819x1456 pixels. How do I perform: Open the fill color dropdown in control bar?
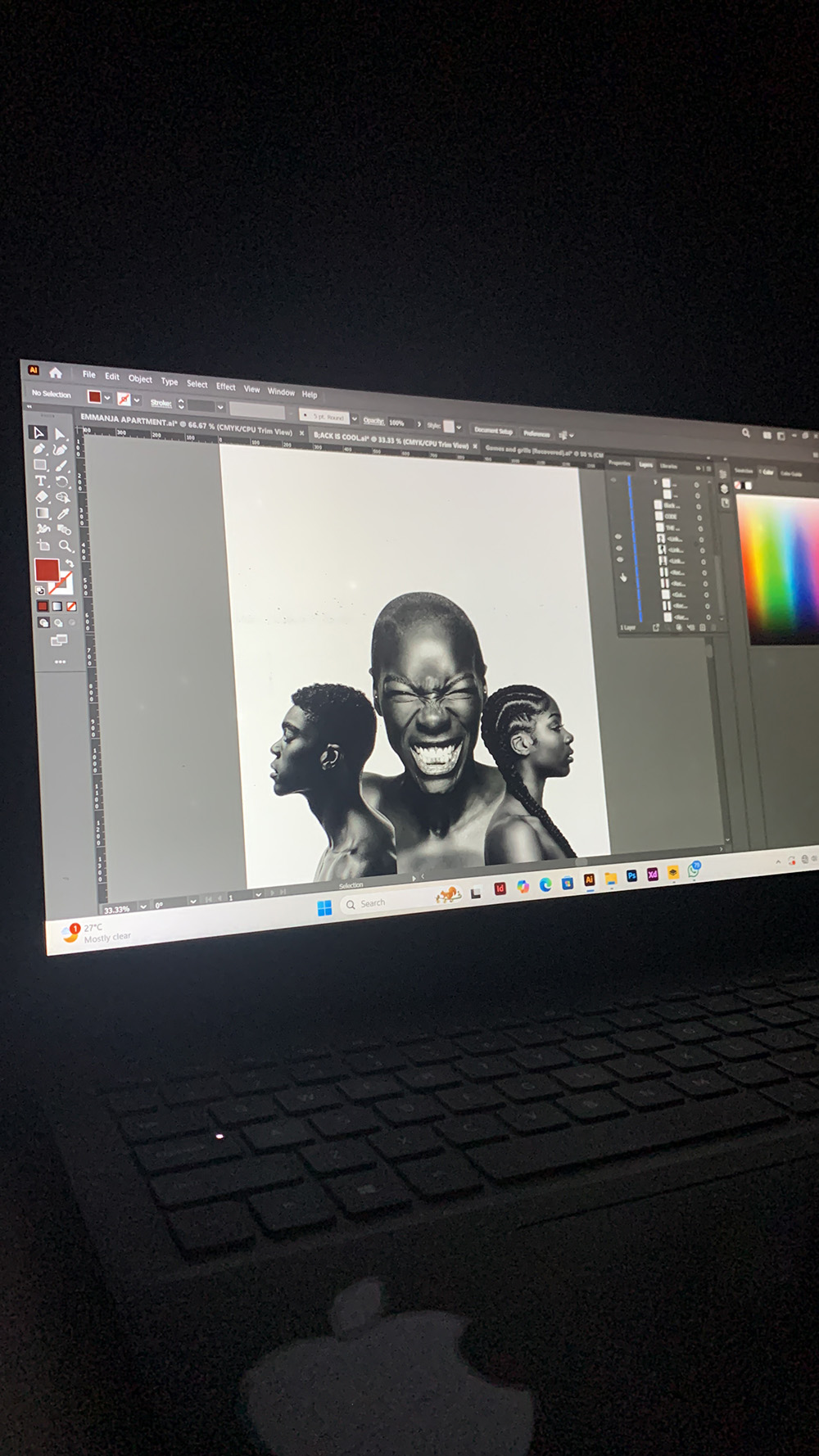pyautogui.click(x=107, y=398)
